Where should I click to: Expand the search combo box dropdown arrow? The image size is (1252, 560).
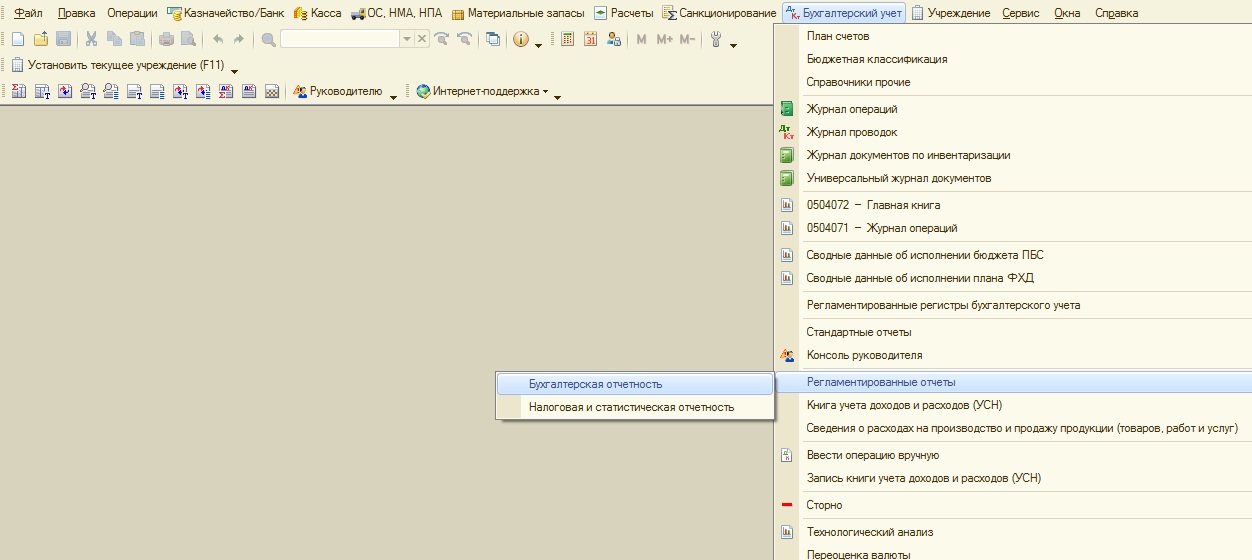coord(406,39)
